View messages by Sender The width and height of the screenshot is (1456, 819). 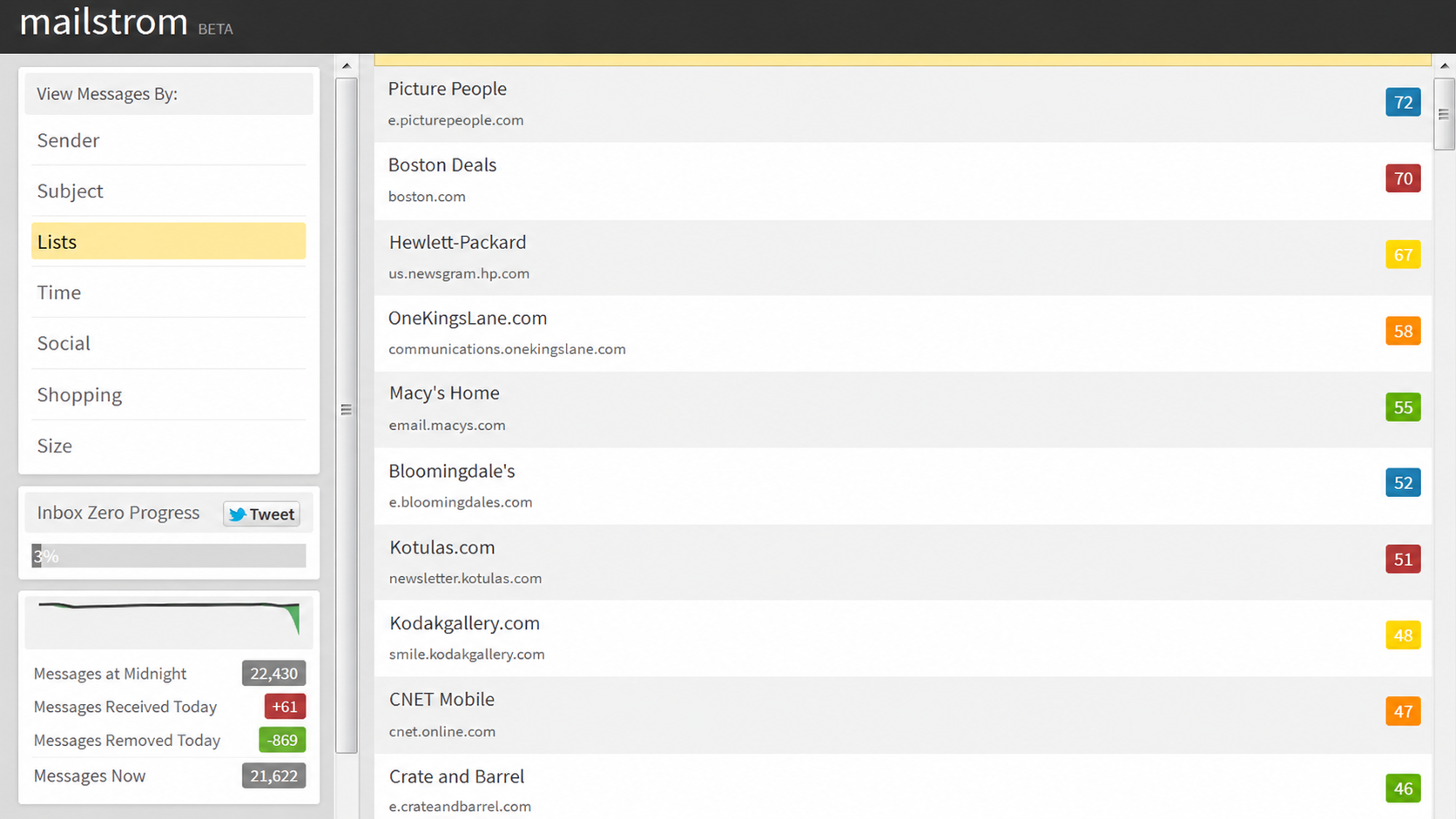coord(169,140)
